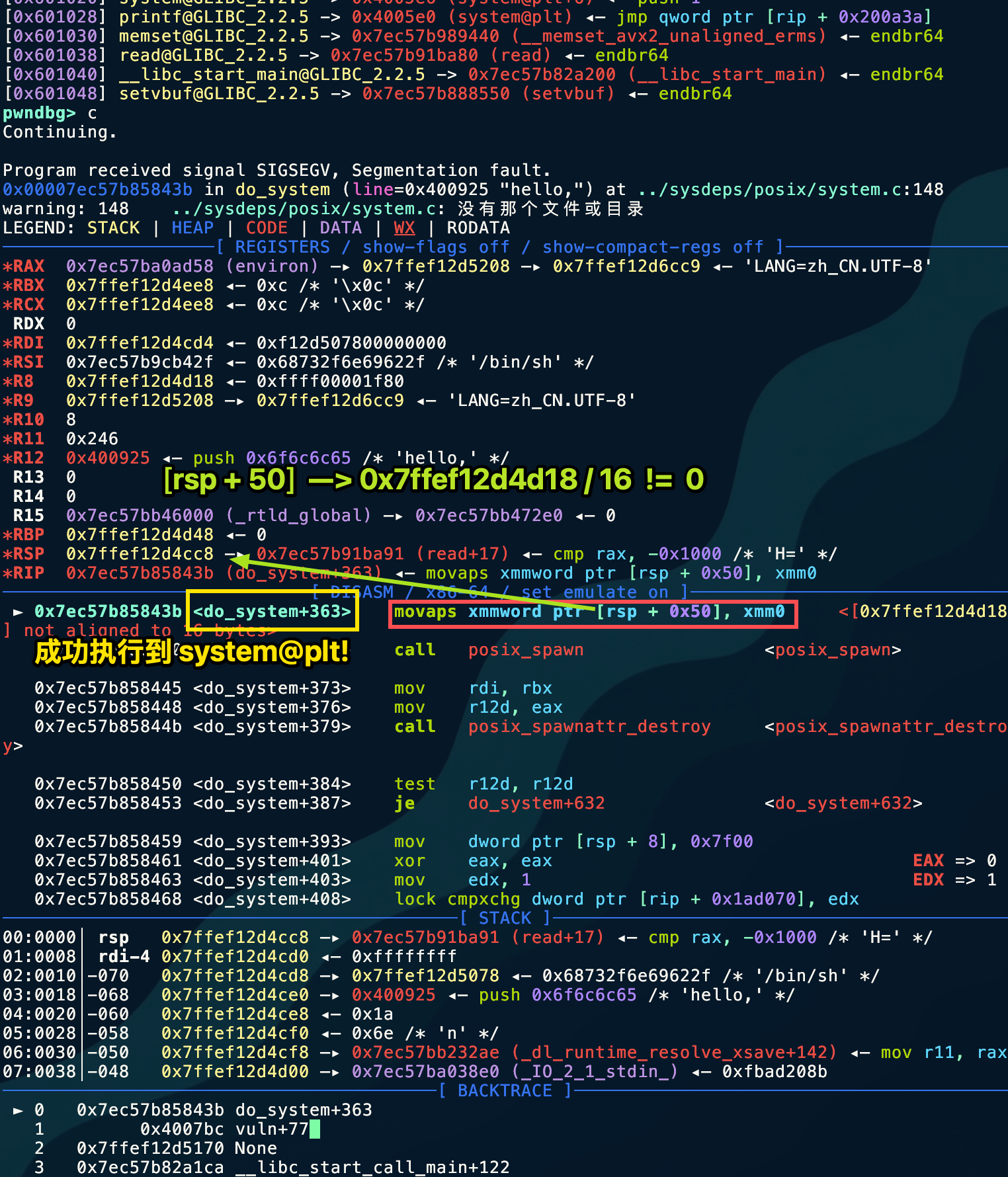Click 'CODE' in the LEGEND line
This screenshot has height=1177, width=1008.
(267, 228)
